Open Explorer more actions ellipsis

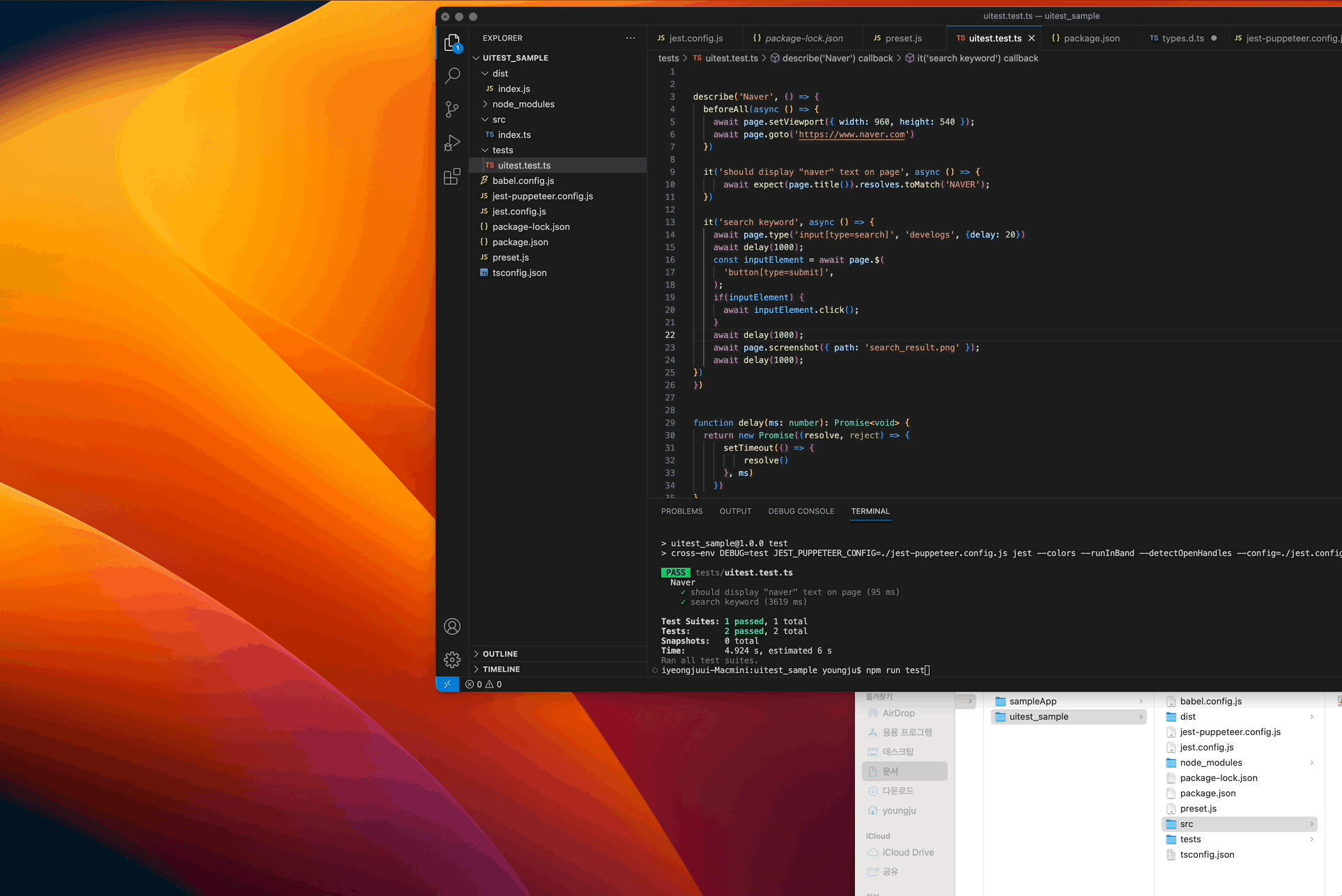[x=631, y=38]
